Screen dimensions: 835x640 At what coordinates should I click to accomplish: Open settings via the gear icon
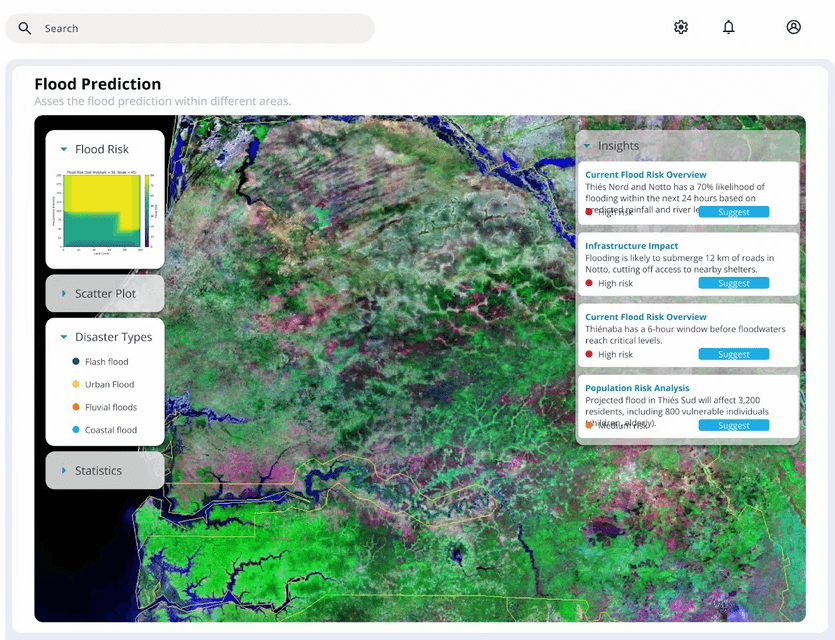coord(681,27)
